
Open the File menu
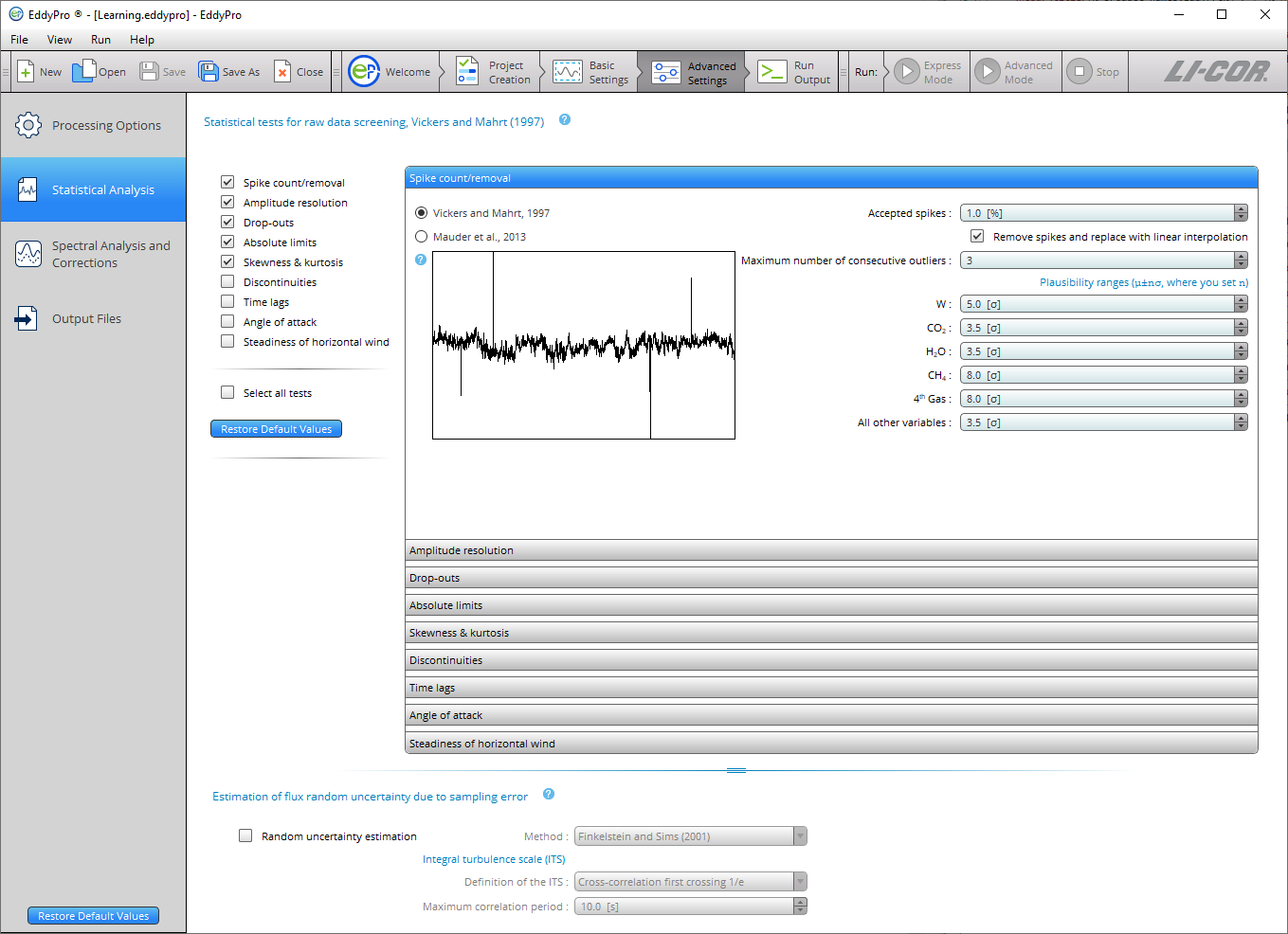(x=19, y=40)
